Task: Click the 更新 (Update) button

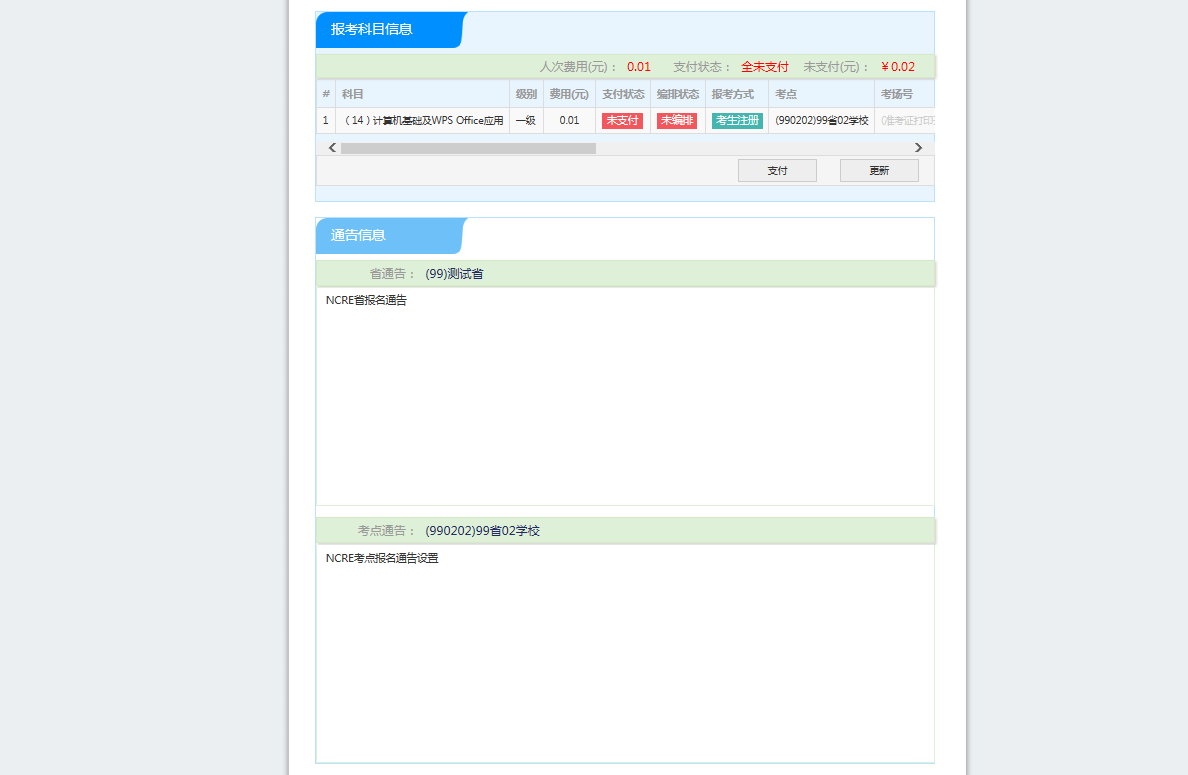Action: pos(879,170)
